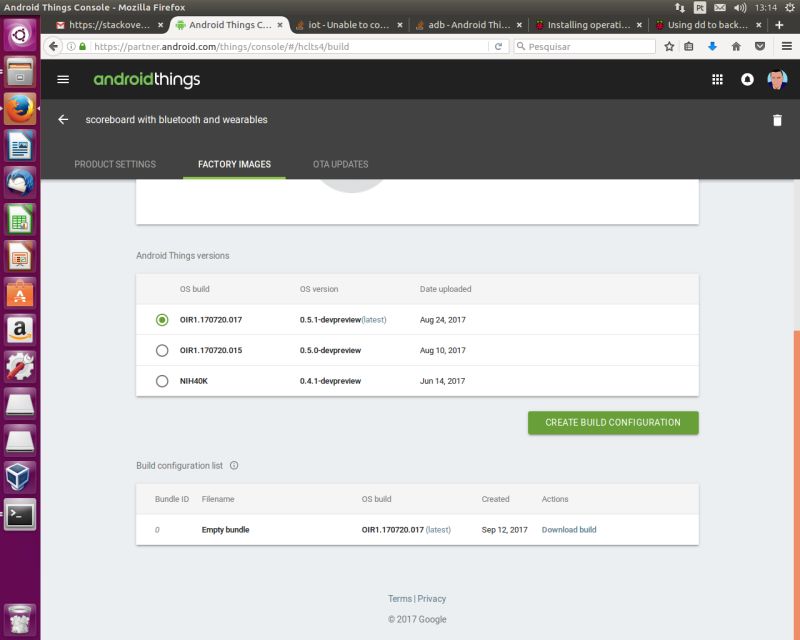Open Thunderbird mail from the dock
The image size is (800, 640).
pyautogui.click(x=20, y=182)
